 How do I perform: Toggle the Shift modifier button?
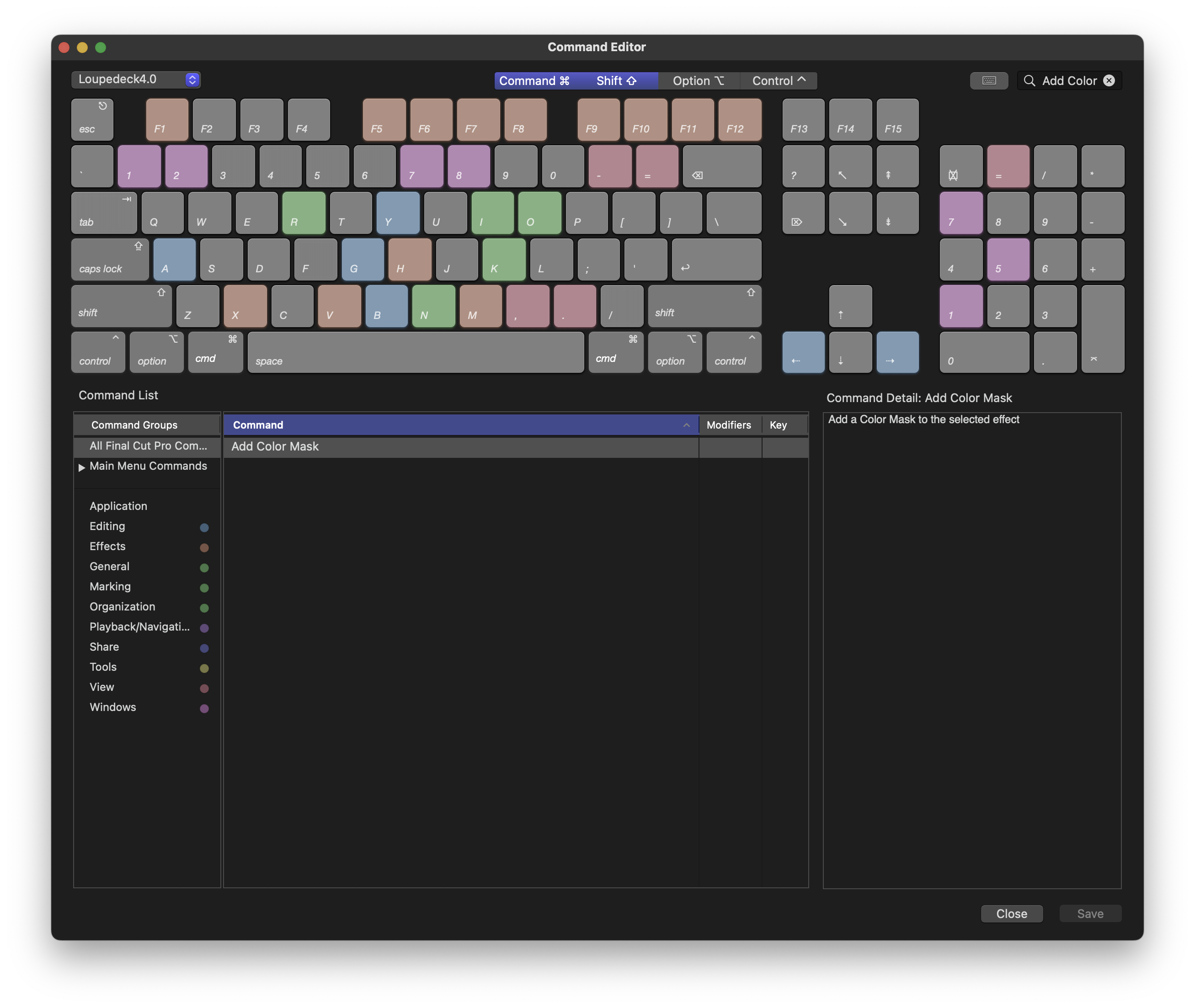coord(616,80)
